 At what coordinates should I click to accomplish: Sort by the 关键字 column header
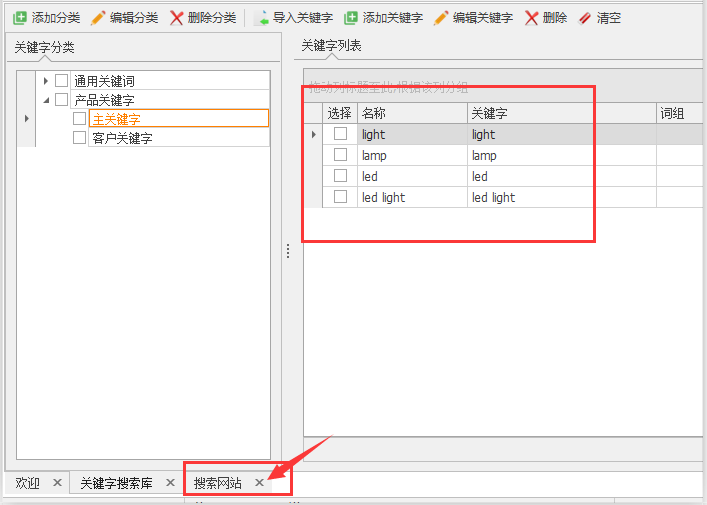coord(562,113)
